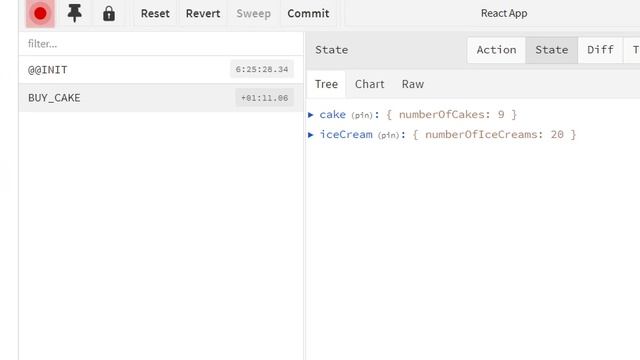640x360 pixels.
Task: Click the pin persist state icon
Action: point(74,13)
